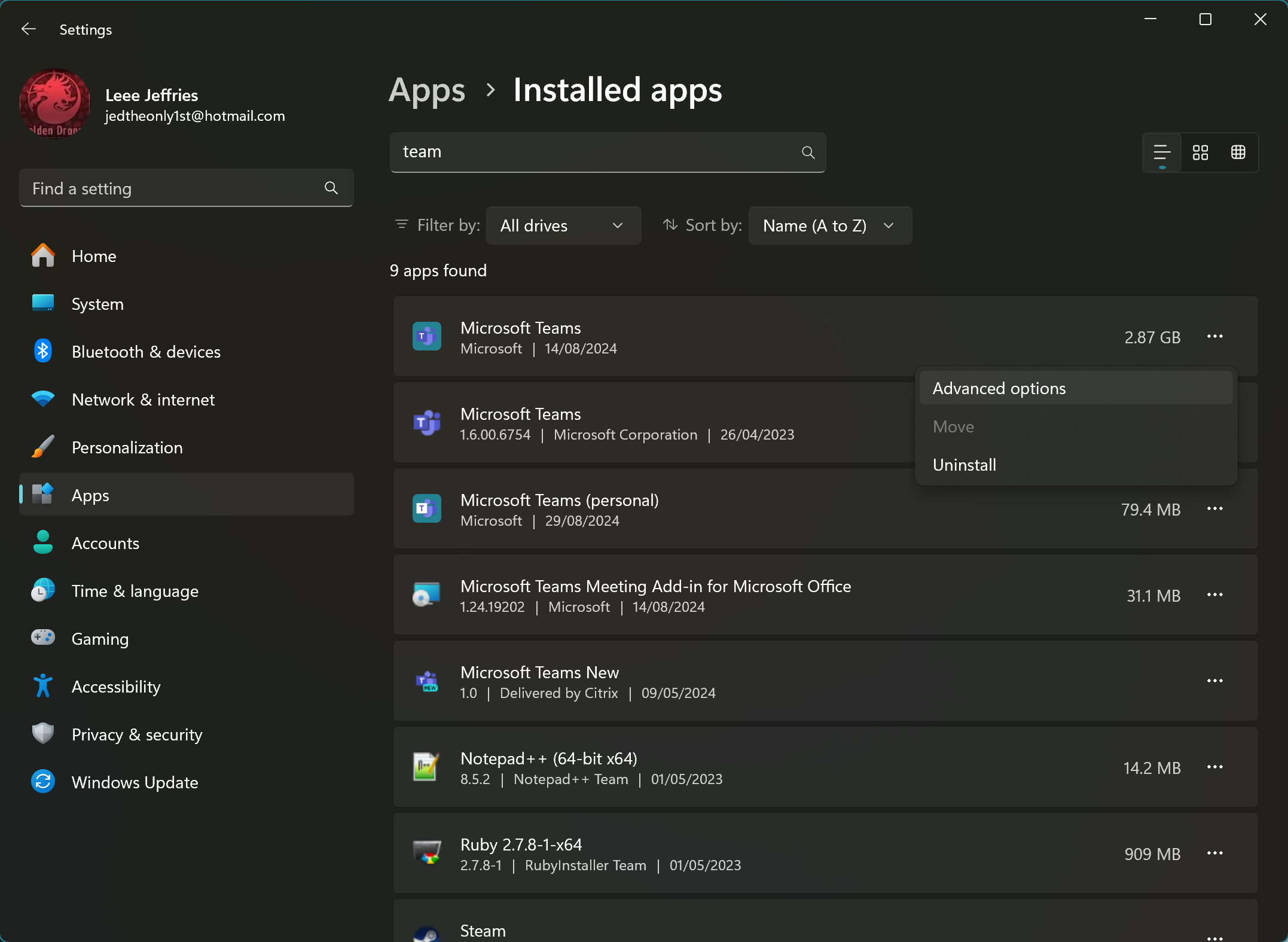1288x942 pixels.
Task: Click the 'Delivered by Citrix' publisher text
Action: [558, 693]
